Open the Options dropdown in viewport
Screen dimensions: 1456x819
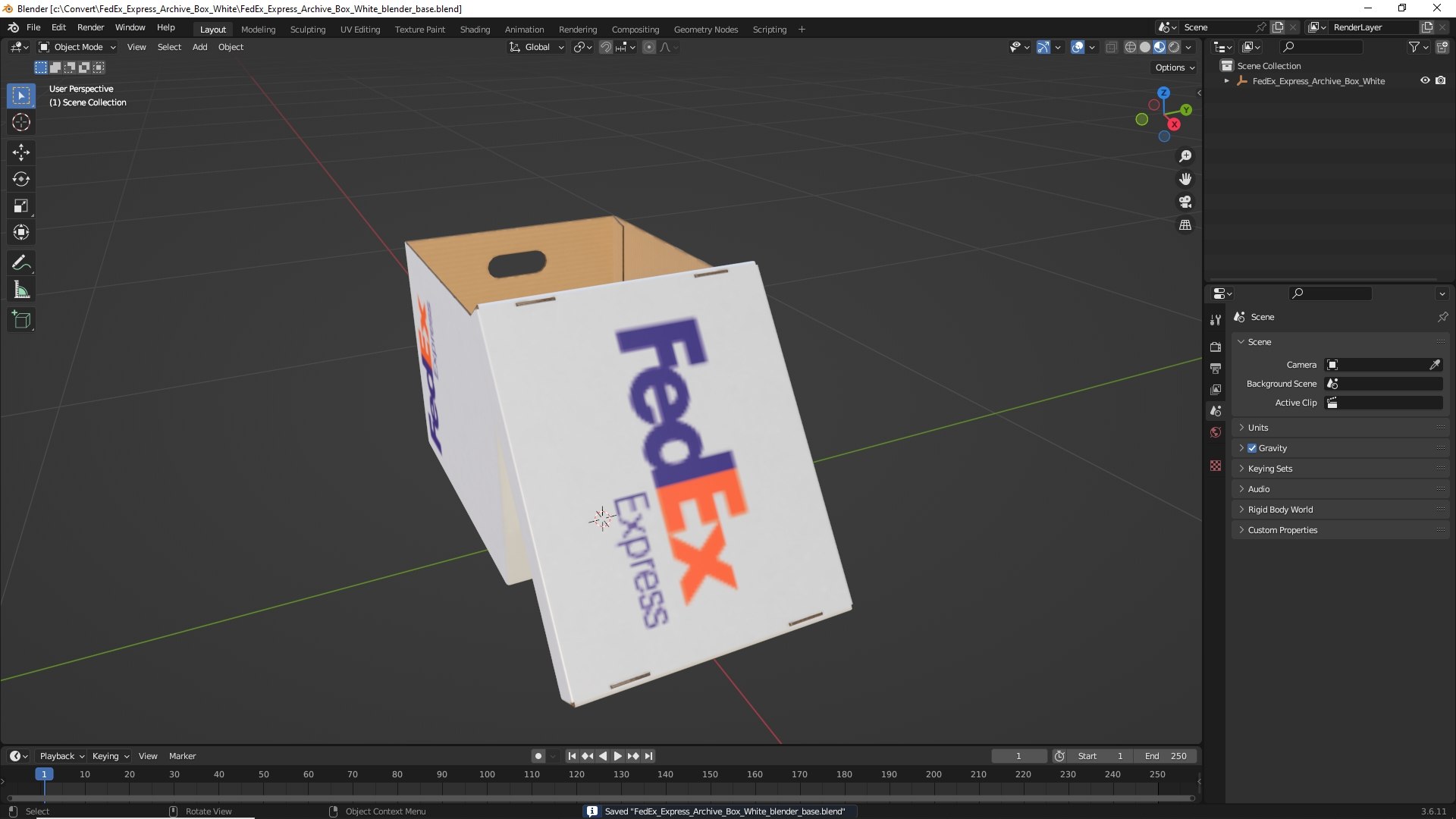1175,67
